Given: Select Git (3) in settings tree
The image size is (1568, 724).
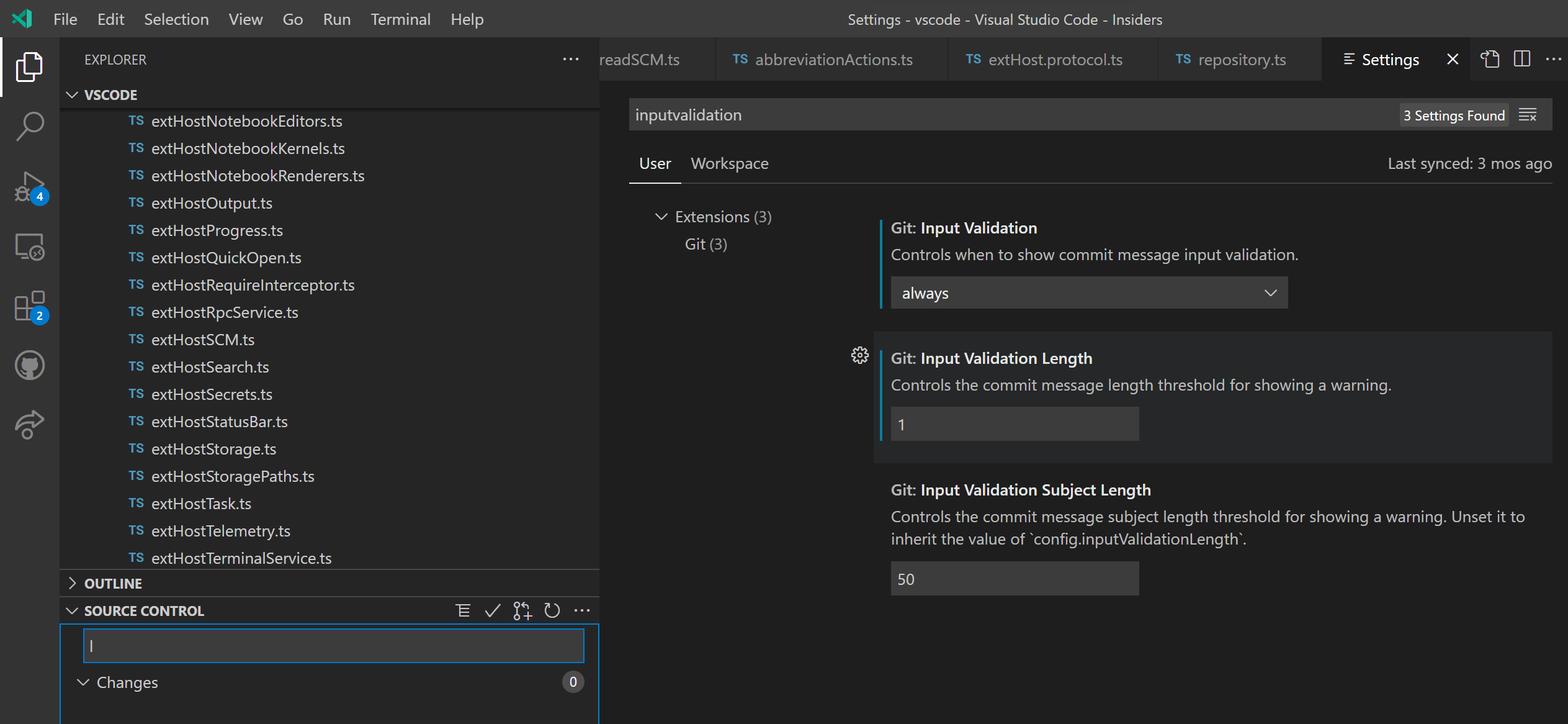Looking at the screenshot, I should point(706,243).
